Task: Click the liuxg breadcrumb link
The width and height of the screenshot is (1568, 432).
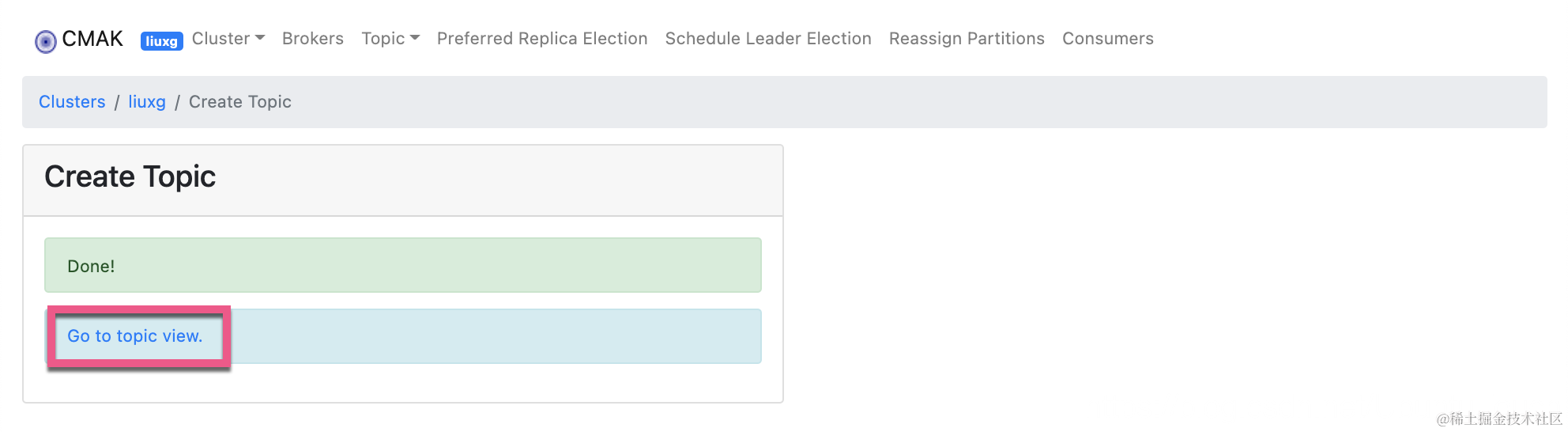Action: [147, 102]
